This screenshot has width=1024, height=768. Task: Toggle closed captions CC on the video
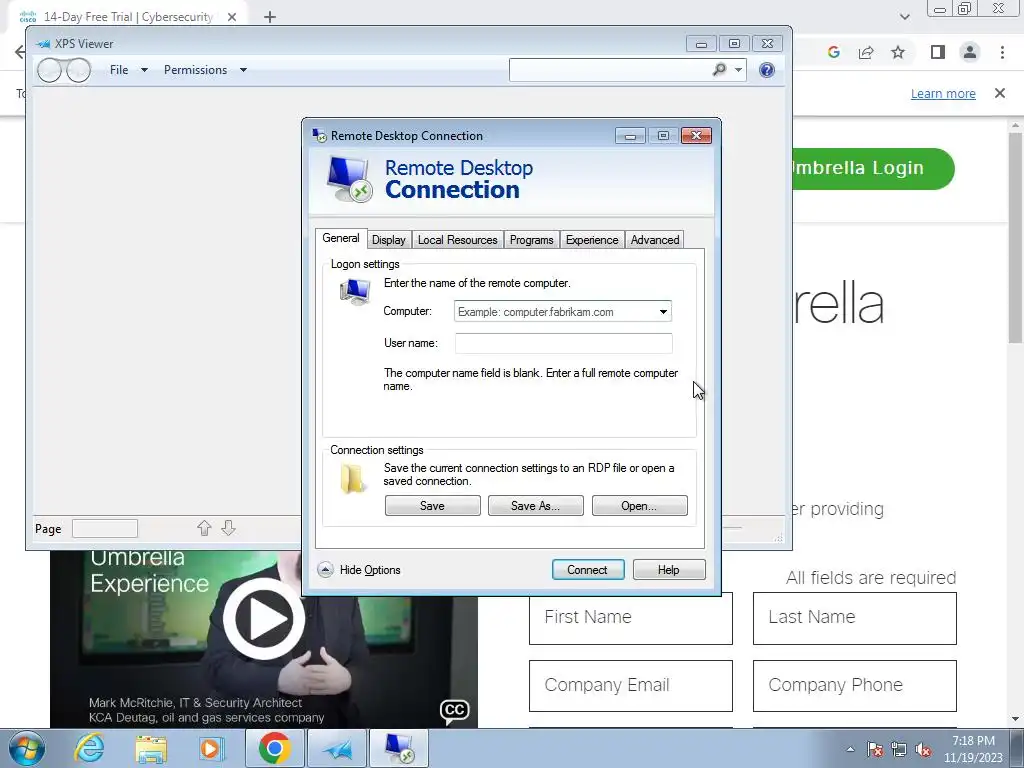(455, 711)
